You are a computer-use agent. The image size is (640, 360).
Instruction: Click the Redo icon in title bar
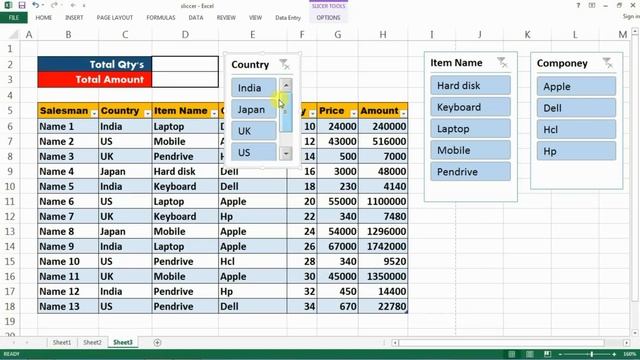tap(54, 5)
